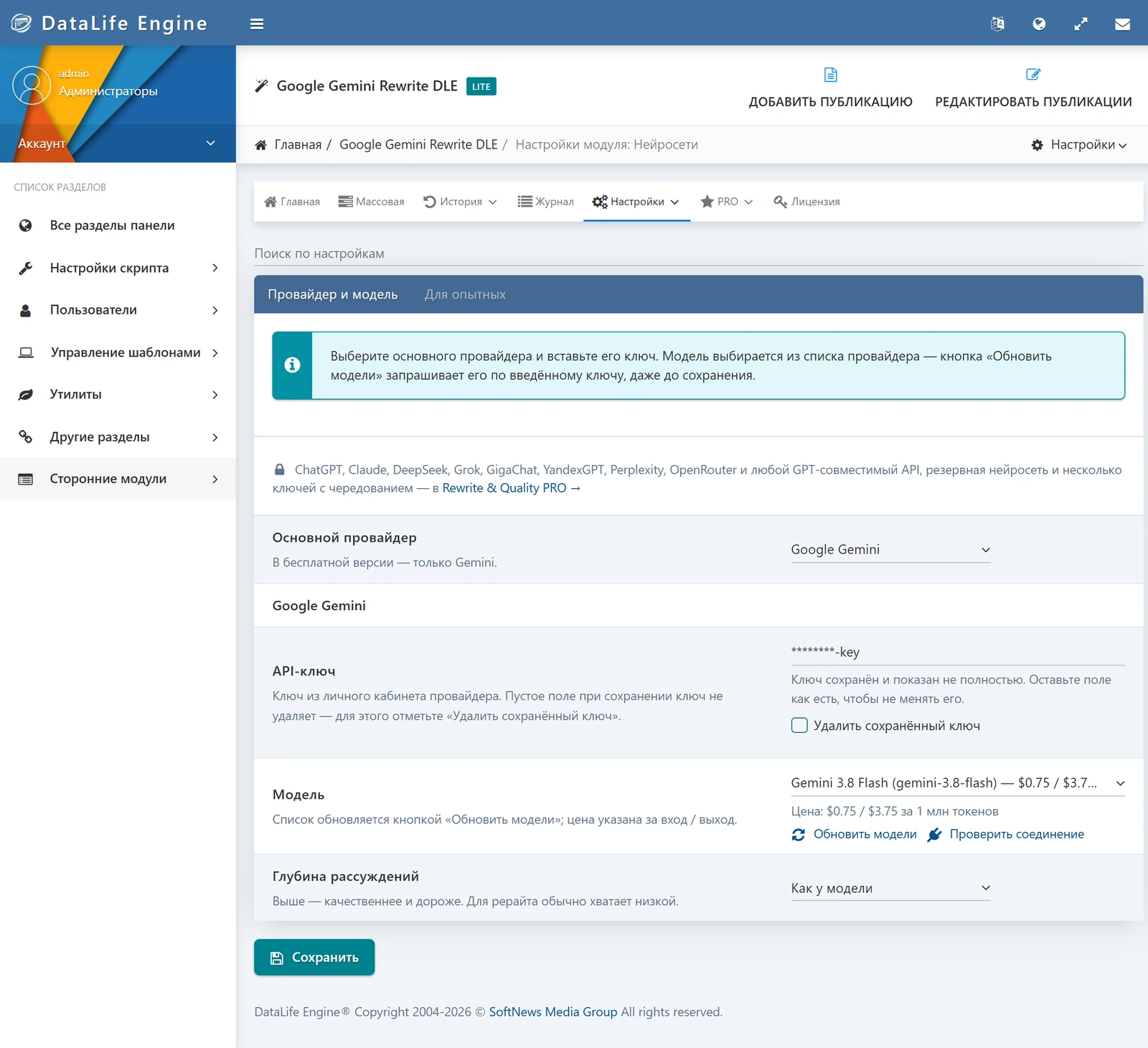Open the Лицензия module tab
Image resolution: width=1148 pixels, height=1048 pixels.
807,202
